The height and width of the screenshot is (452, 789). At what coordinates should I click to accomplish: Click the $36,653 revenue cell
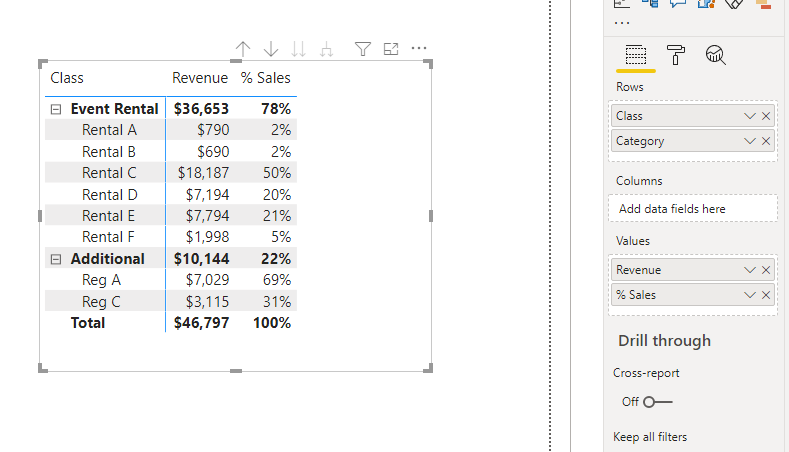pyautogui.click(x=201, y=109)
